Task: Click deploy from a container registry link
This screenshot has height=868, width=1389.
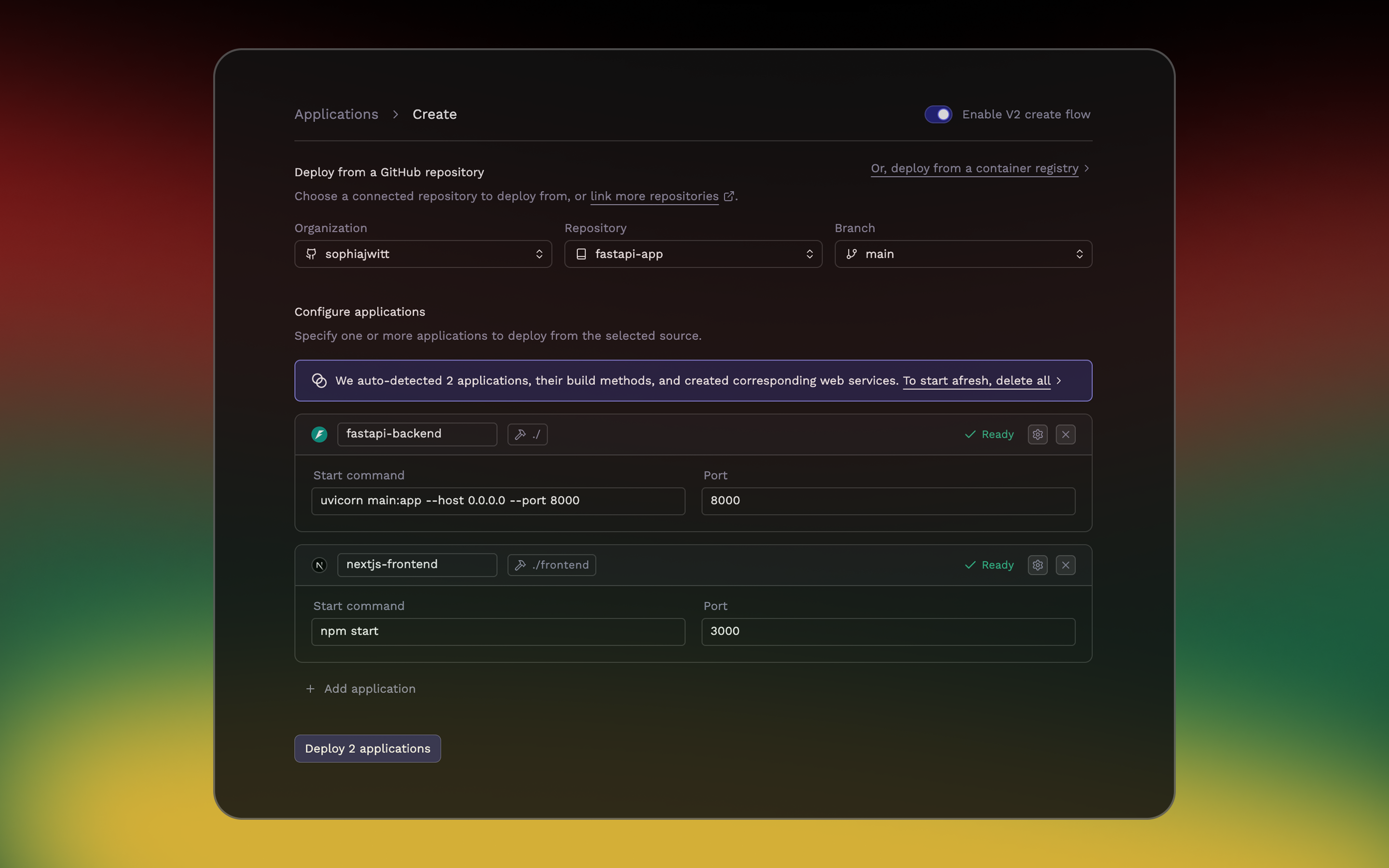Action: click(x=974, y=168)
